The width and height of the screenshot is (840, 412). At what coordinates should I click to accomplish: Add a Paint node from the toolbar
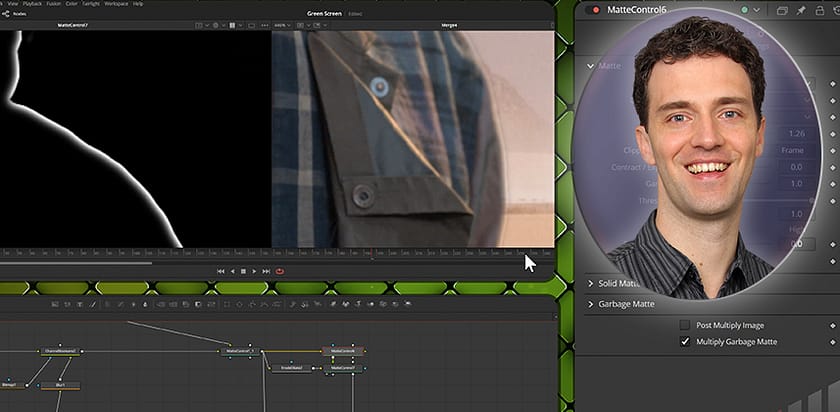[x=93, y=304]
